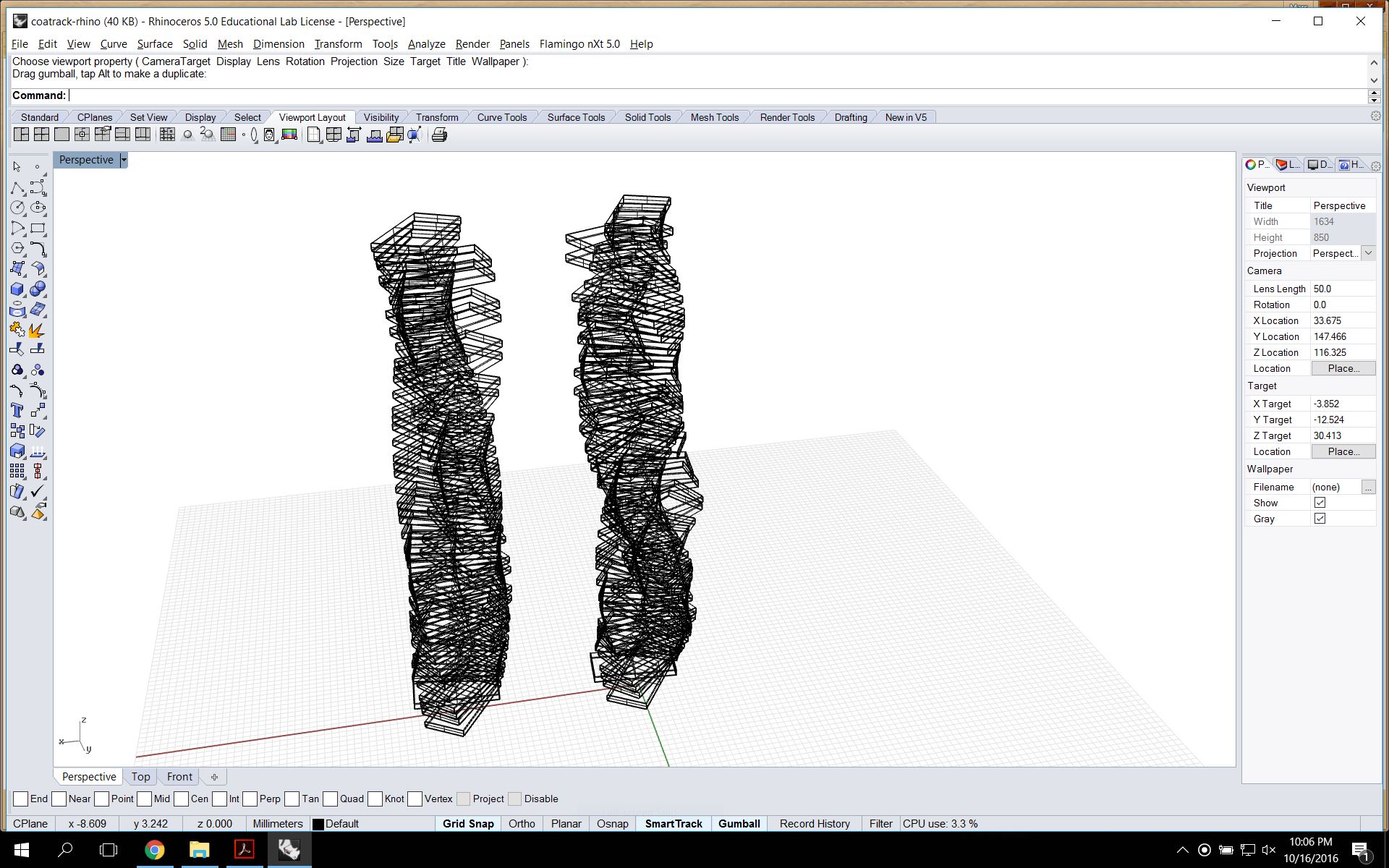Open the Curve menu
This screenshot has width=1389, height=868.
[114, 44]
